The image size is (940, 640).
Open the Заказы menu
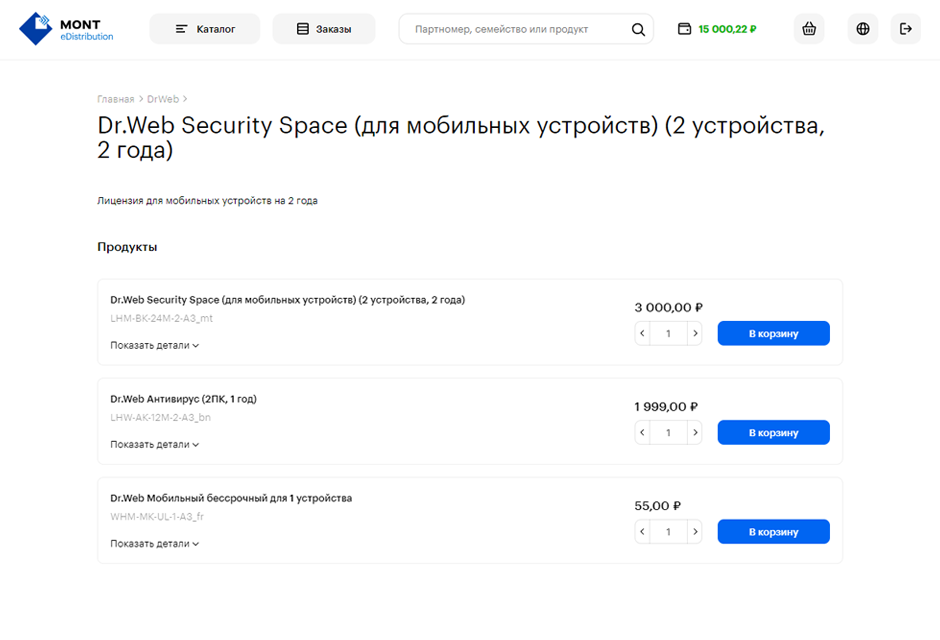(x=324, y=29)
